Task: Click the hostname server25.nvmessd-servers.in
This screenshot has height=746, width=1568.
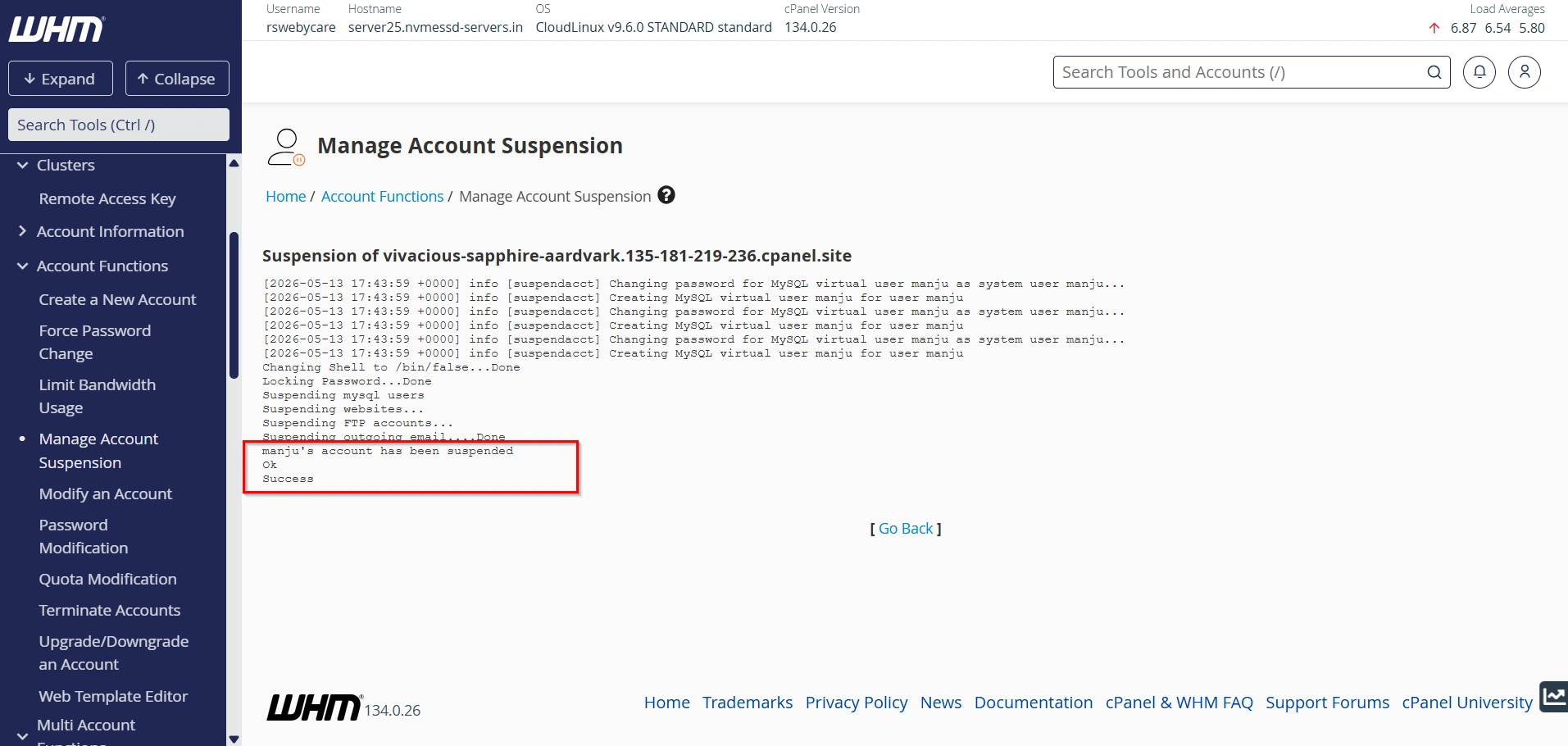Action: 435,27
